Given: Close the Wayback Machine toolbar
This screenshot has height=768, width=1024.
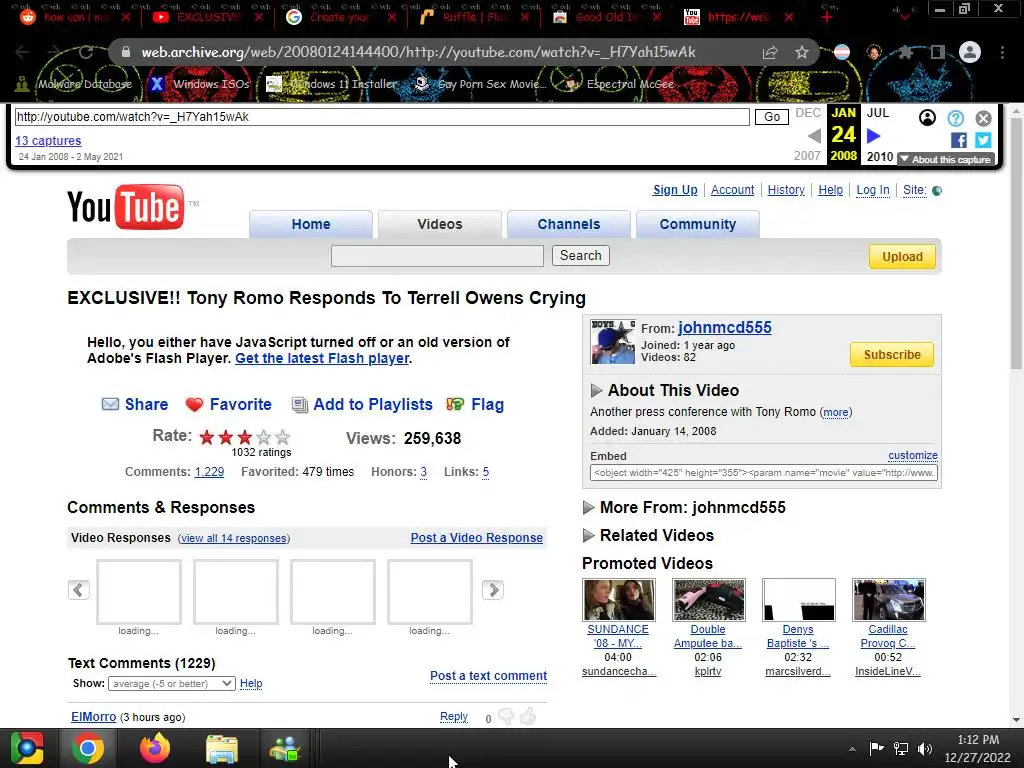Looking at the screenshot, I should 984,118.
